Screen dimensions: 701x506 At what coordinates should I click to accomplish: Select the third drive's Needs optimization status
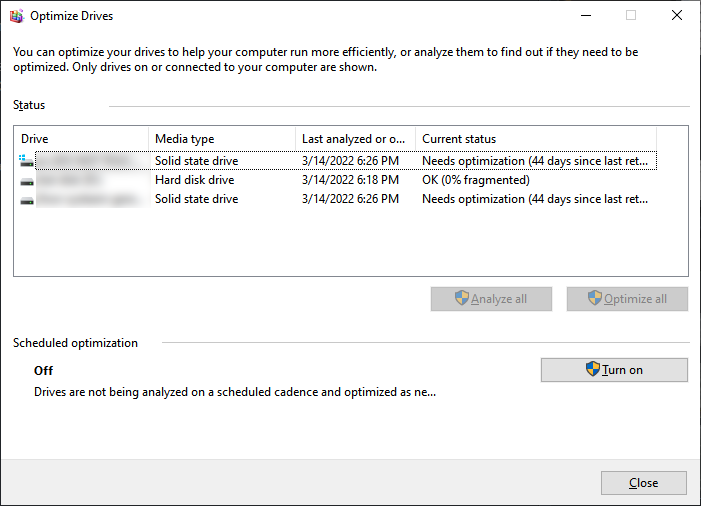click(535, 199)
